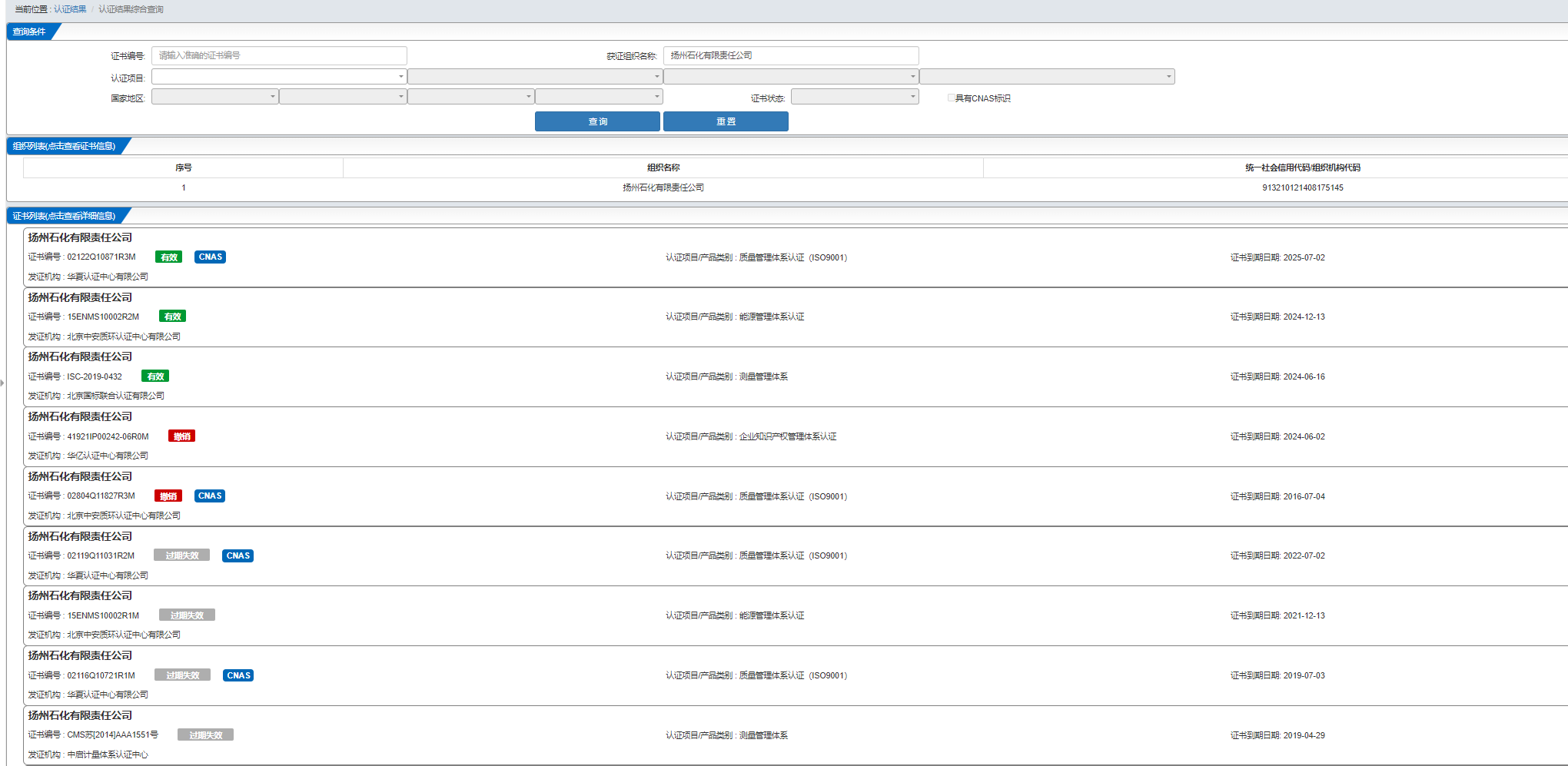
Task: Click 序号 column header
Action: tap(183, 167)
